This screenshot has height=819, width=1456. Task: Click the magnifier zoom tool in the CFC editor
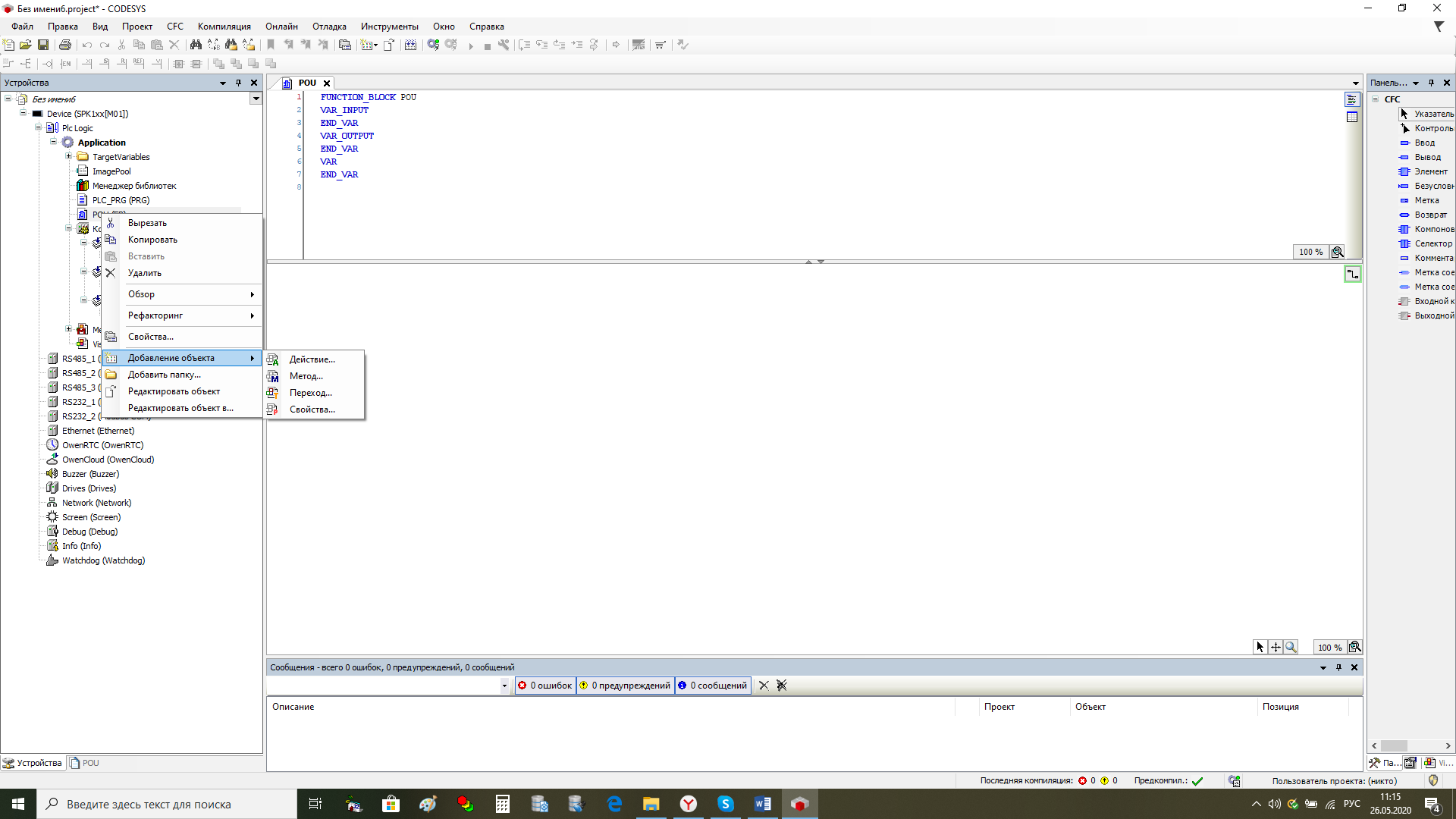1291,647
